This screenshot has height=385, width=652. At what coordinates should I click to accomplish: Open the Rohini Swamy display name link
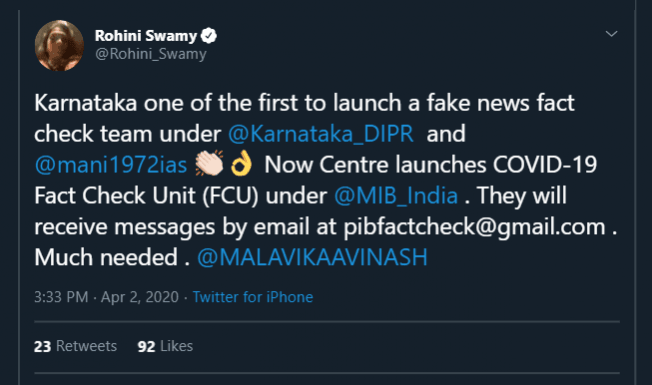point(146,36)
